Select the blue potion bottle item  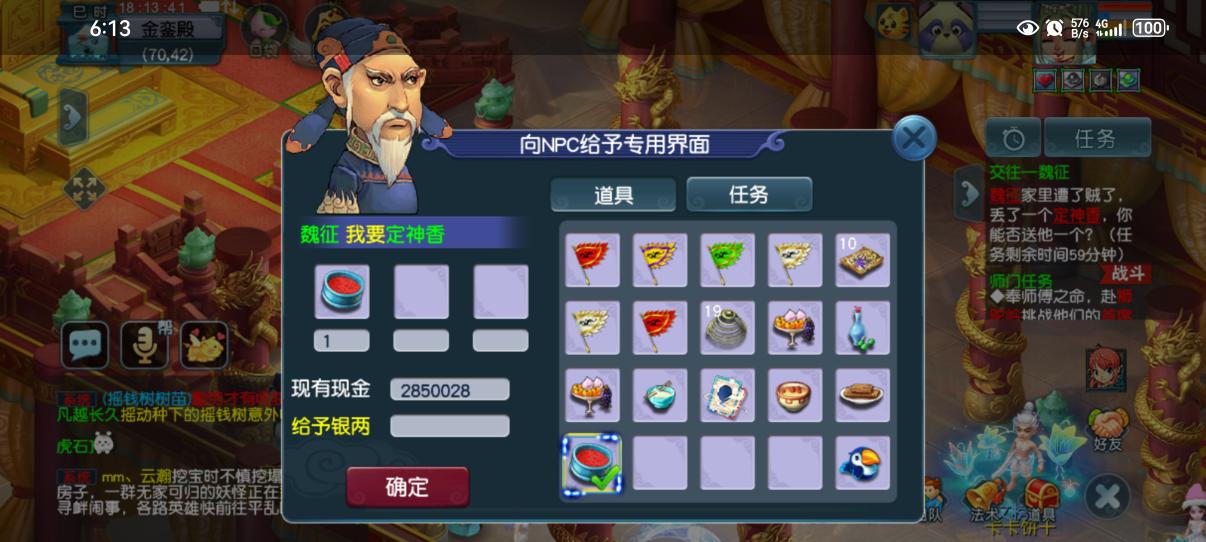(x=862, y=328)
